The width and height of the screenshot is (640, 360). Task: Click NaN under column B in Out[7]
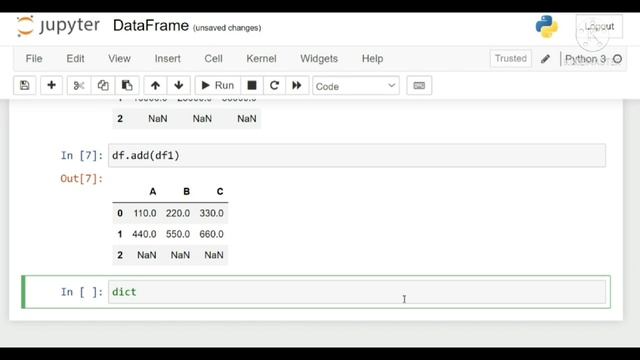pyautogui.click(x=180, y=255)
